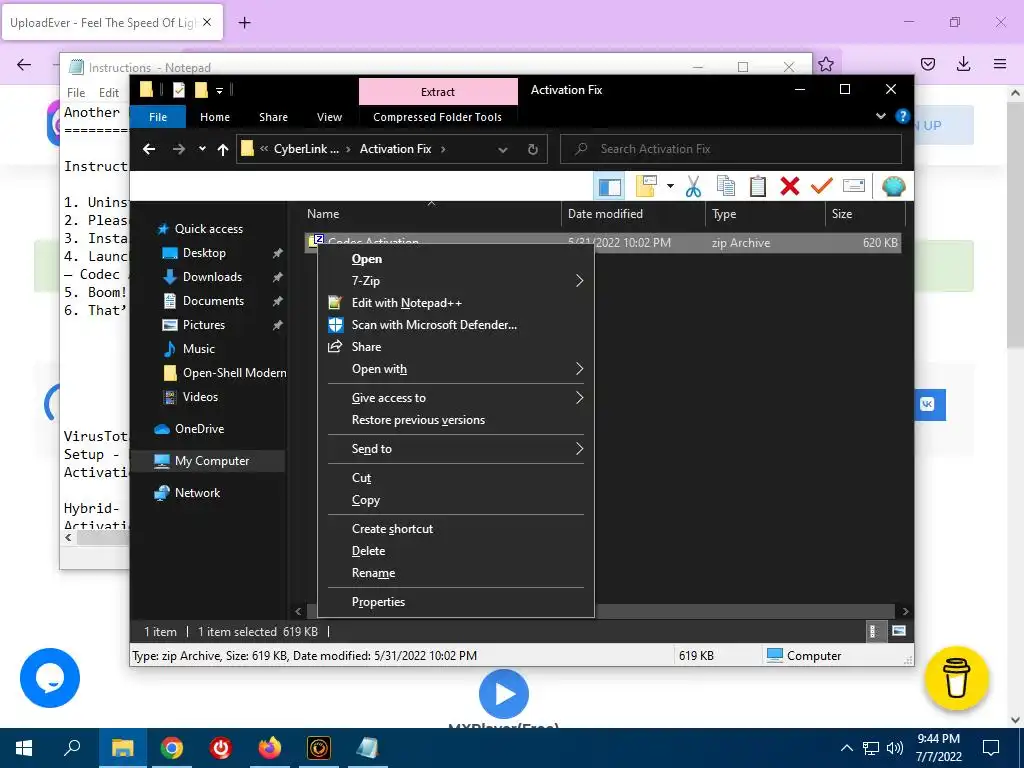Image resolution: width=1024 pixels, height=768 pixels.
Task: Open the Open-Shell Modern folder
Action: 234,373
